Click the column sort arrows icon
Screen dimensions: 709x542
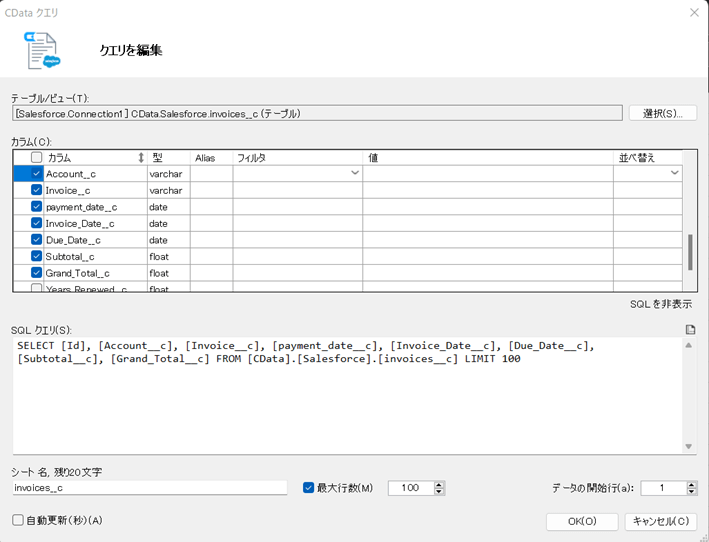click(x=141, y=158)
